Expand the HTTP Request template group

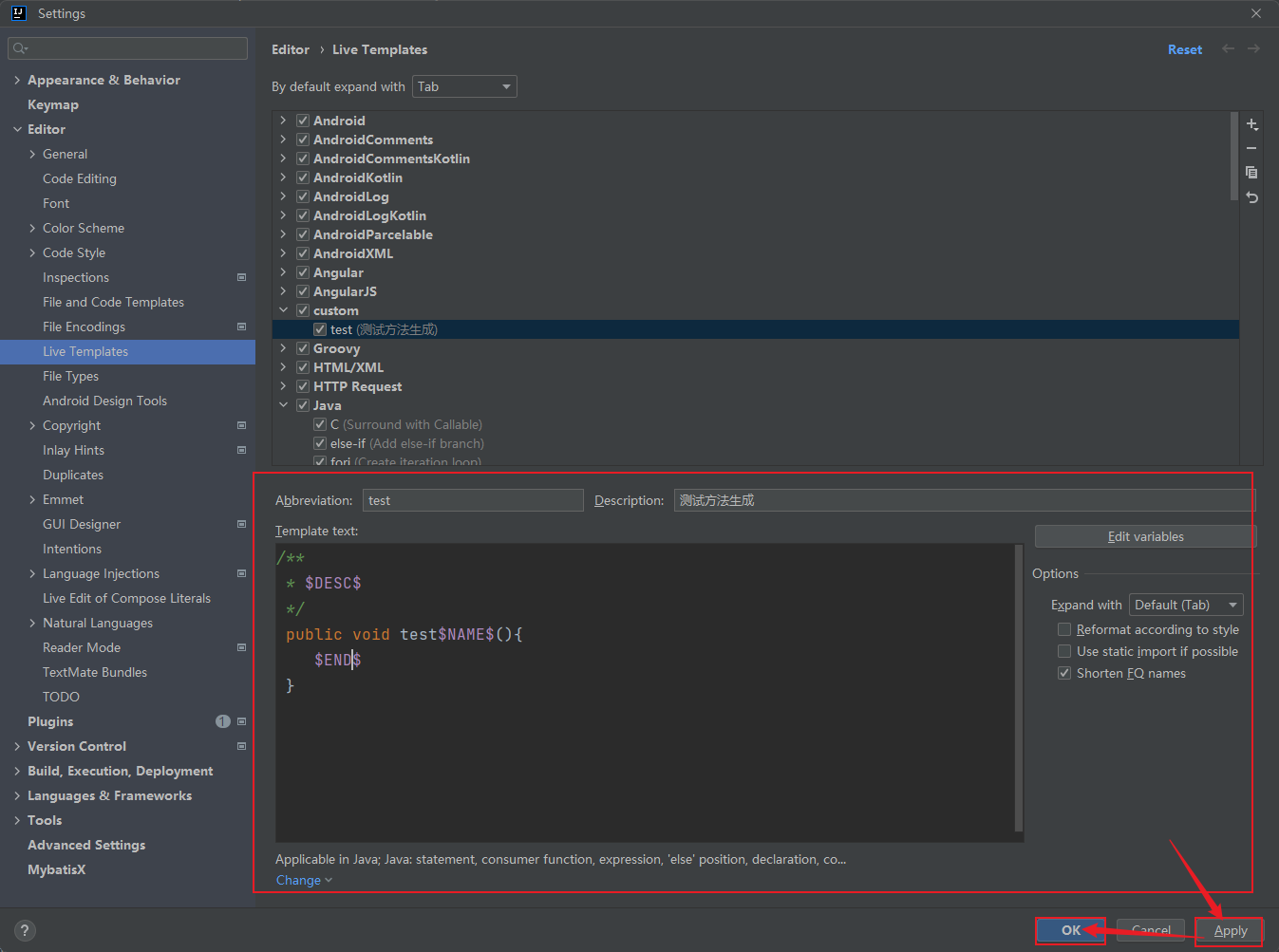tap(283, 386)
